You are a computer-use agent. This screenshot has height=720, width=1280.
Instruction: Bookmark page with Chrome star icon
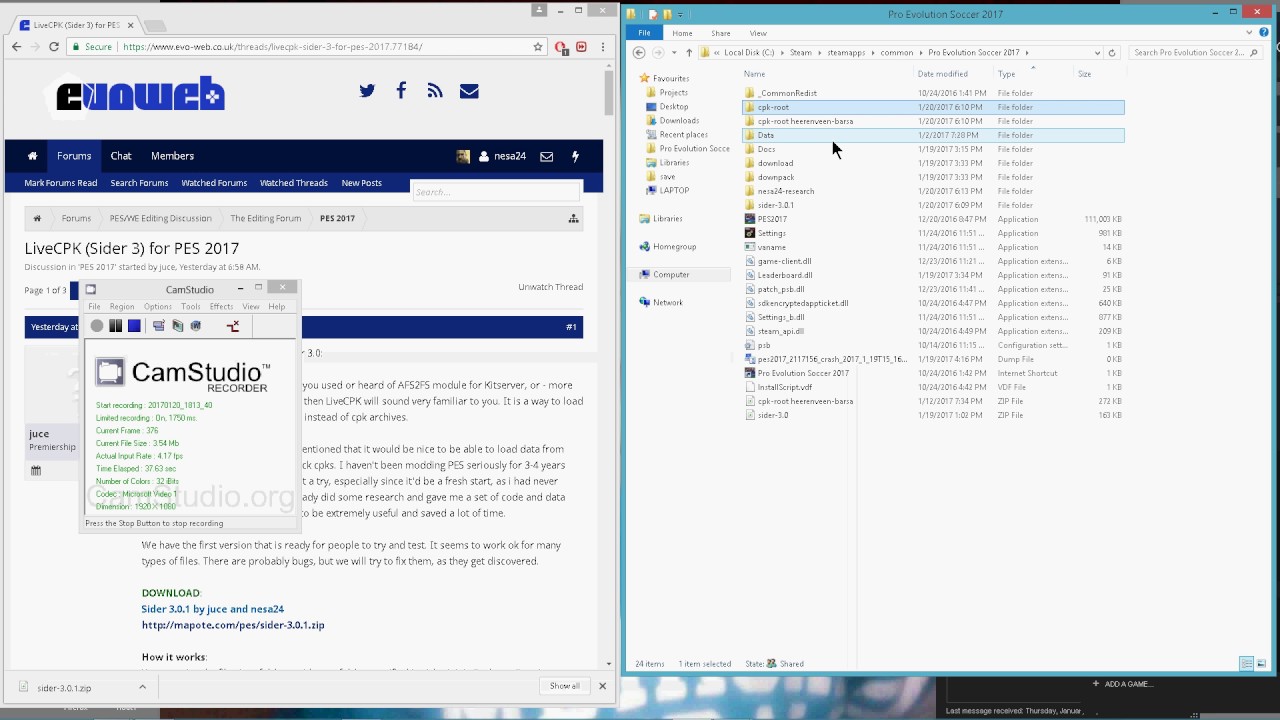[538, 47]
